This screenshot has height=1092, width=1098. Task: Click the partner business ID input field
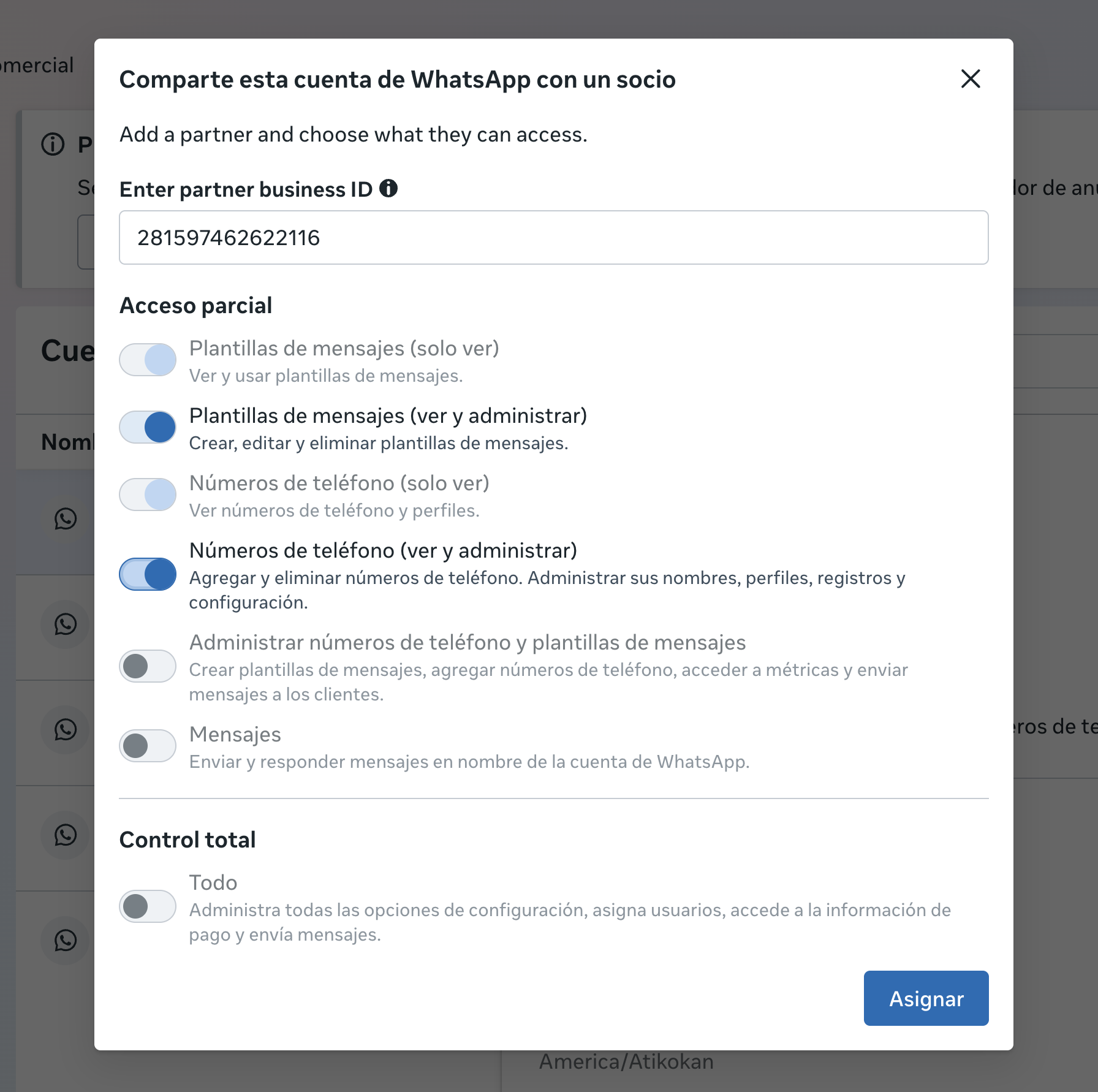point(553,238)
